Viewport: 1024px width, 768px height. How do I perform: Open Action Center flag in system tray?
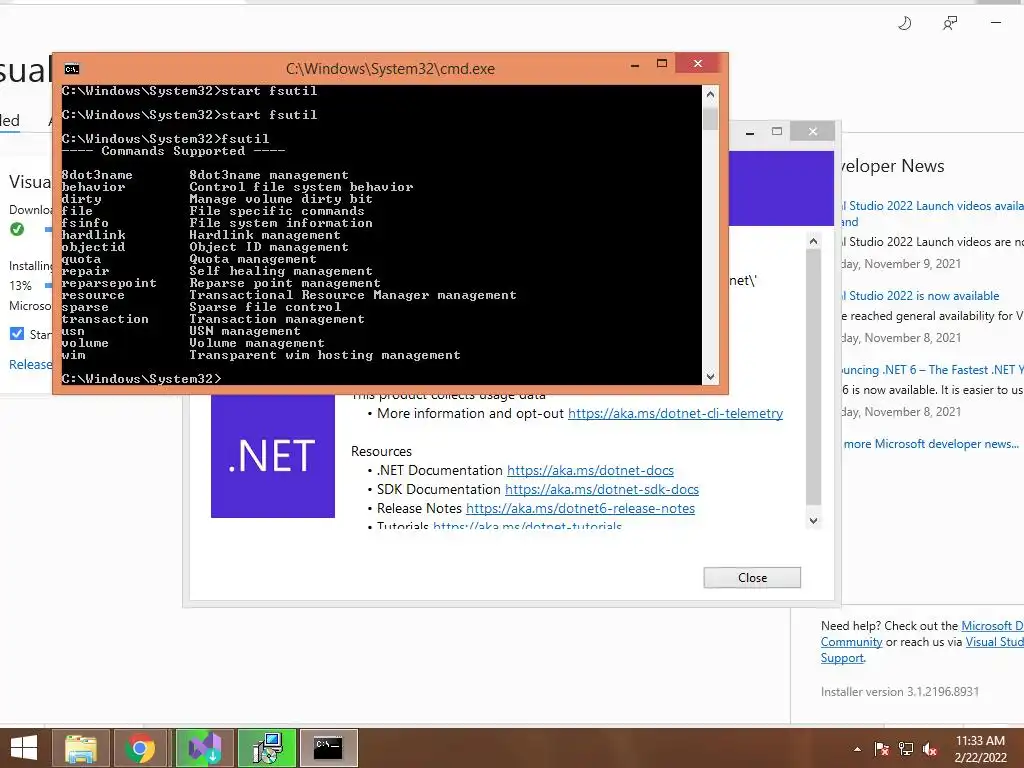click(881, 749)
